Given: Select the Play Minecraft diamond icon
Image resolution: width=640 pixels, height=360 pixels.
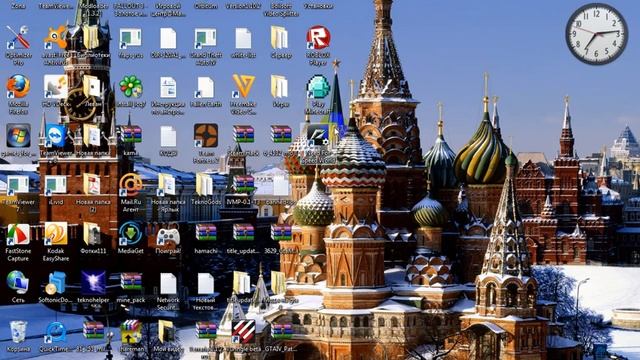Looking at the screenshot, I should pos(318,87).
